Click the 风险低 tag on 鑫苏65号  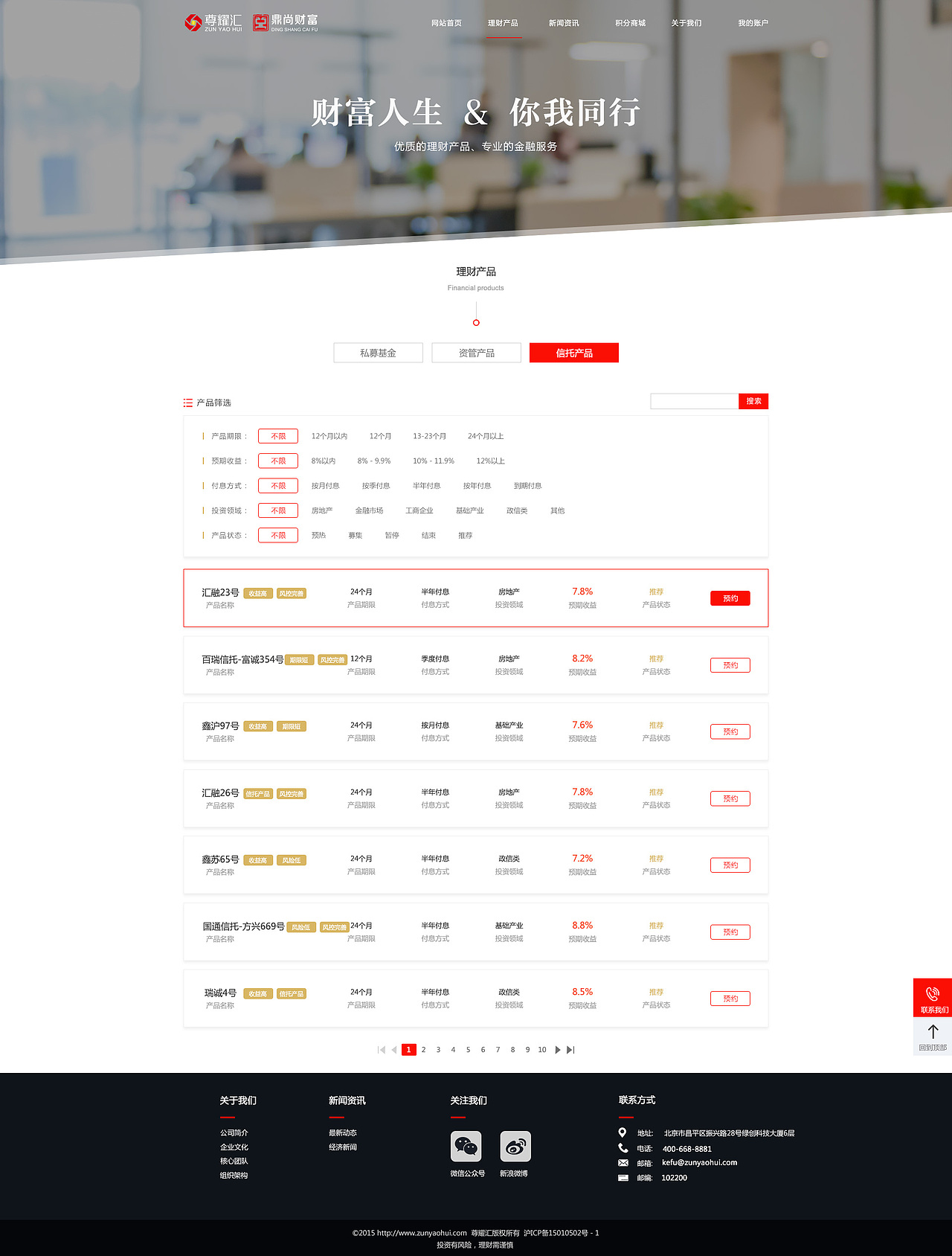coord(292,860)
